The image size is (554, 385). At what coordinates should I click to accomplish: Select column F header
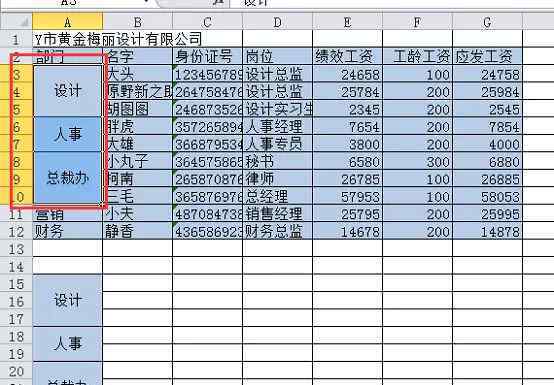point(417,22)
